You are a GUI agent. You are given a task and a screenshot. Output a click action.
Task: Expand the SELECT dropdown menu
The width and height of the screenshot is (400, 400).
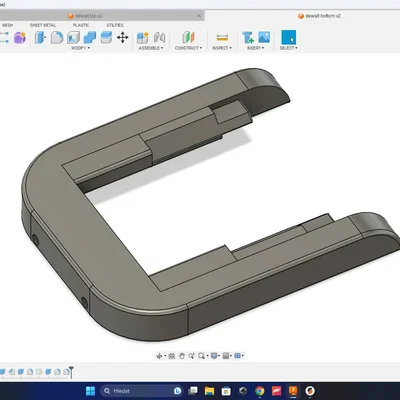(289, 48)
